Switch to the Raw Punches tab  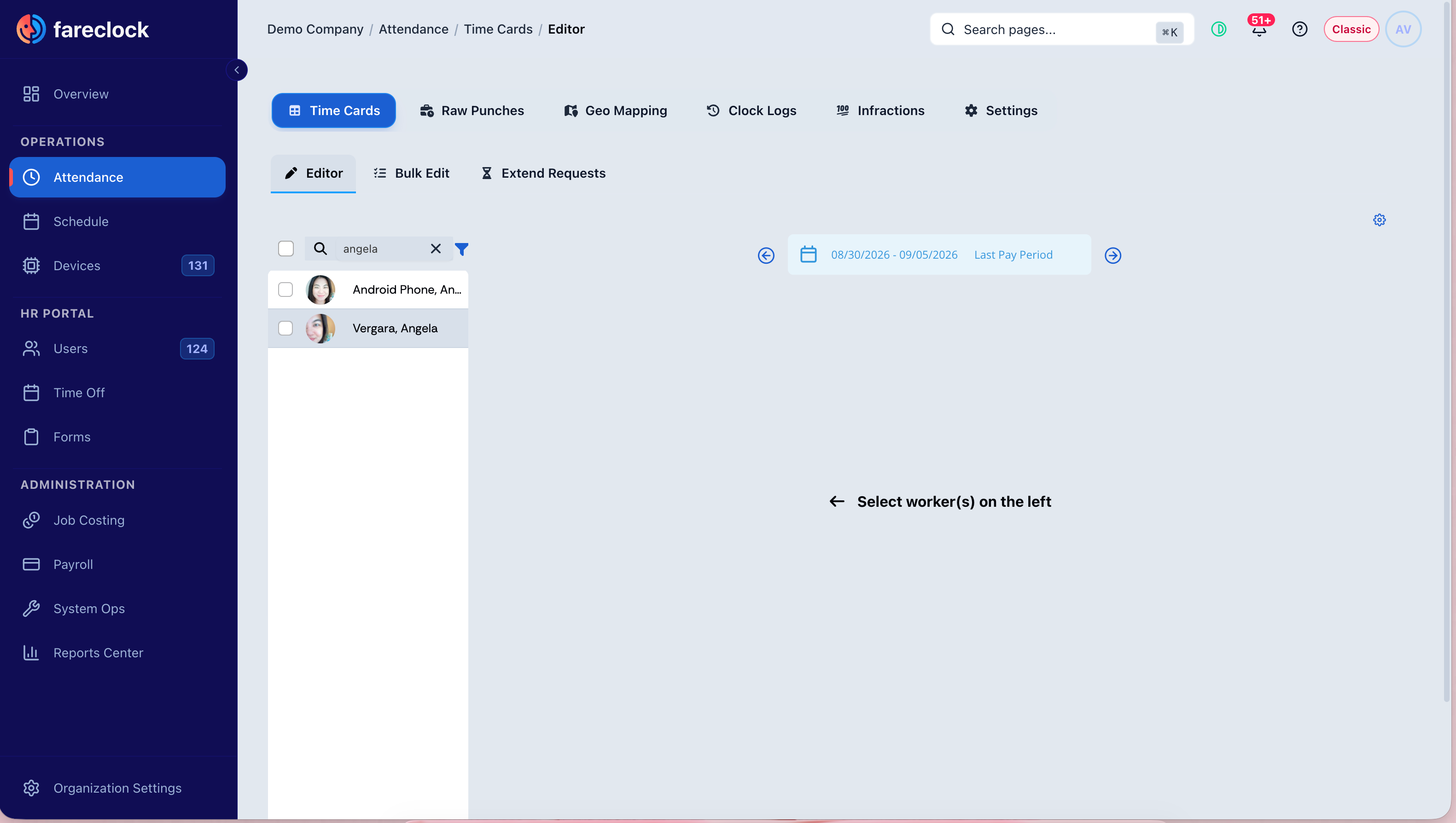pos(472,111)
